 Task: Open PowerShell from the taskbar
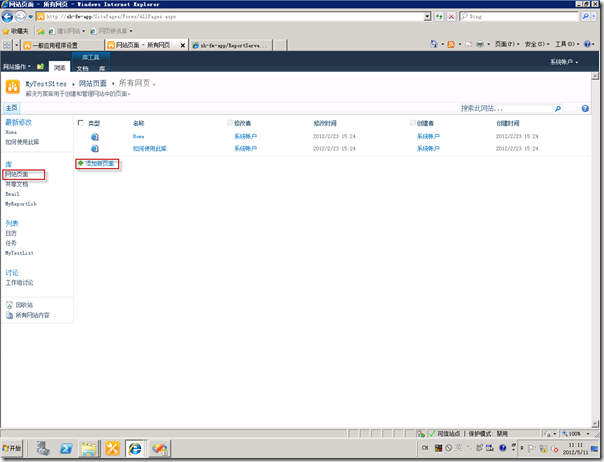click(x=66, y=449)
